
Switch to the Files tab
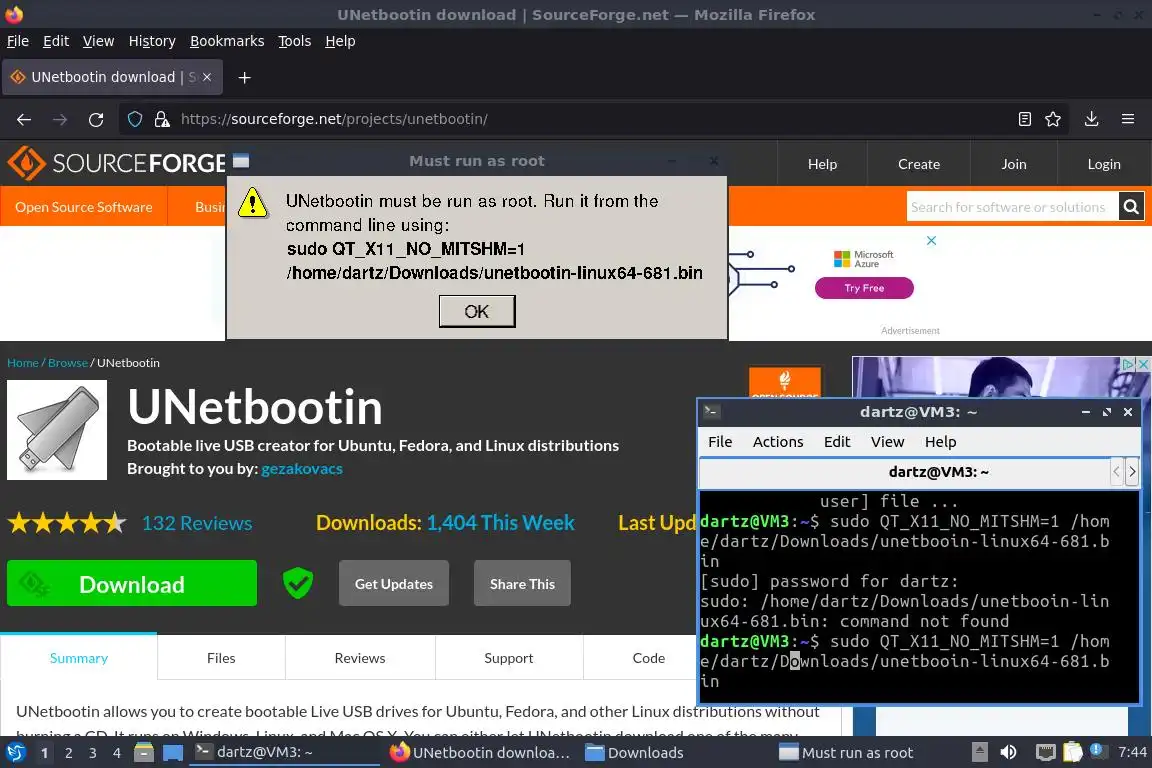[221, 658]
